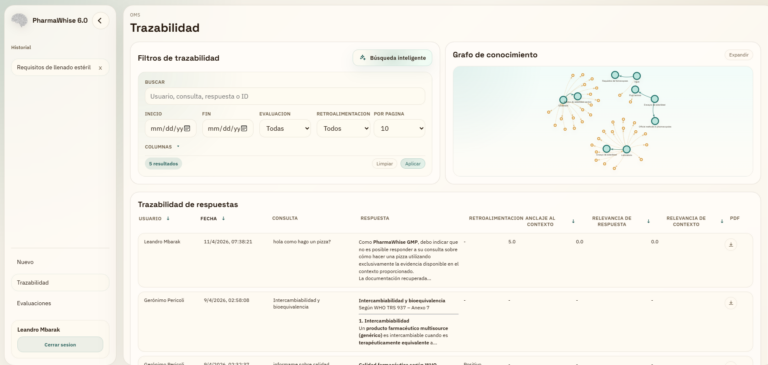Click query text 'hola como hago un pizza?'
Image resolution: width=768 pixels, height=365 pixels.
302,242
